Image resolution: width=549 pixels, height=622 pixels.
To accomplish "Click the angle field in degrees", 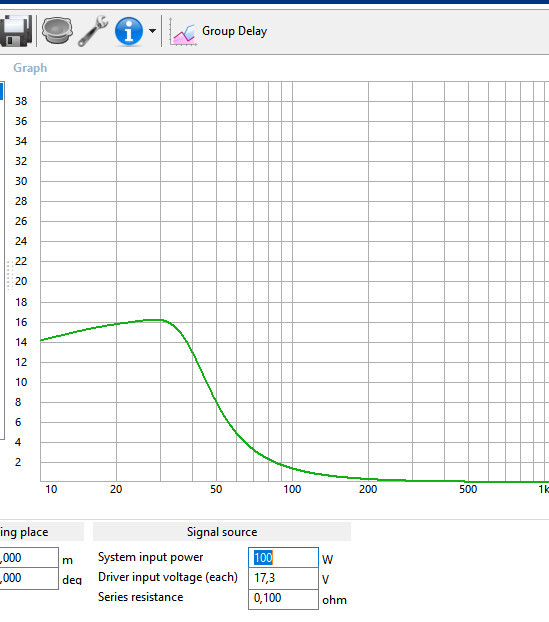I will coord(29,578).
